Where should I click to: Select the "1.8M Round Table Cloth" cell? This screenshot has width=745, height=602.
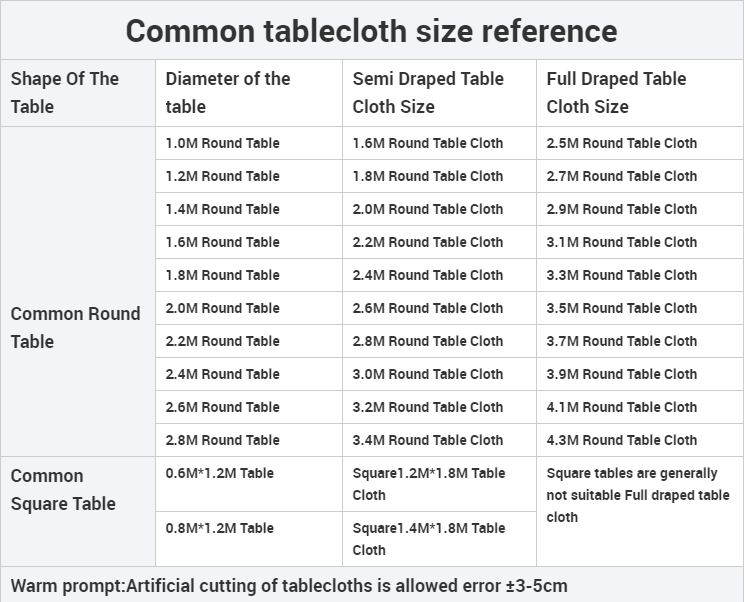(428, 176)
